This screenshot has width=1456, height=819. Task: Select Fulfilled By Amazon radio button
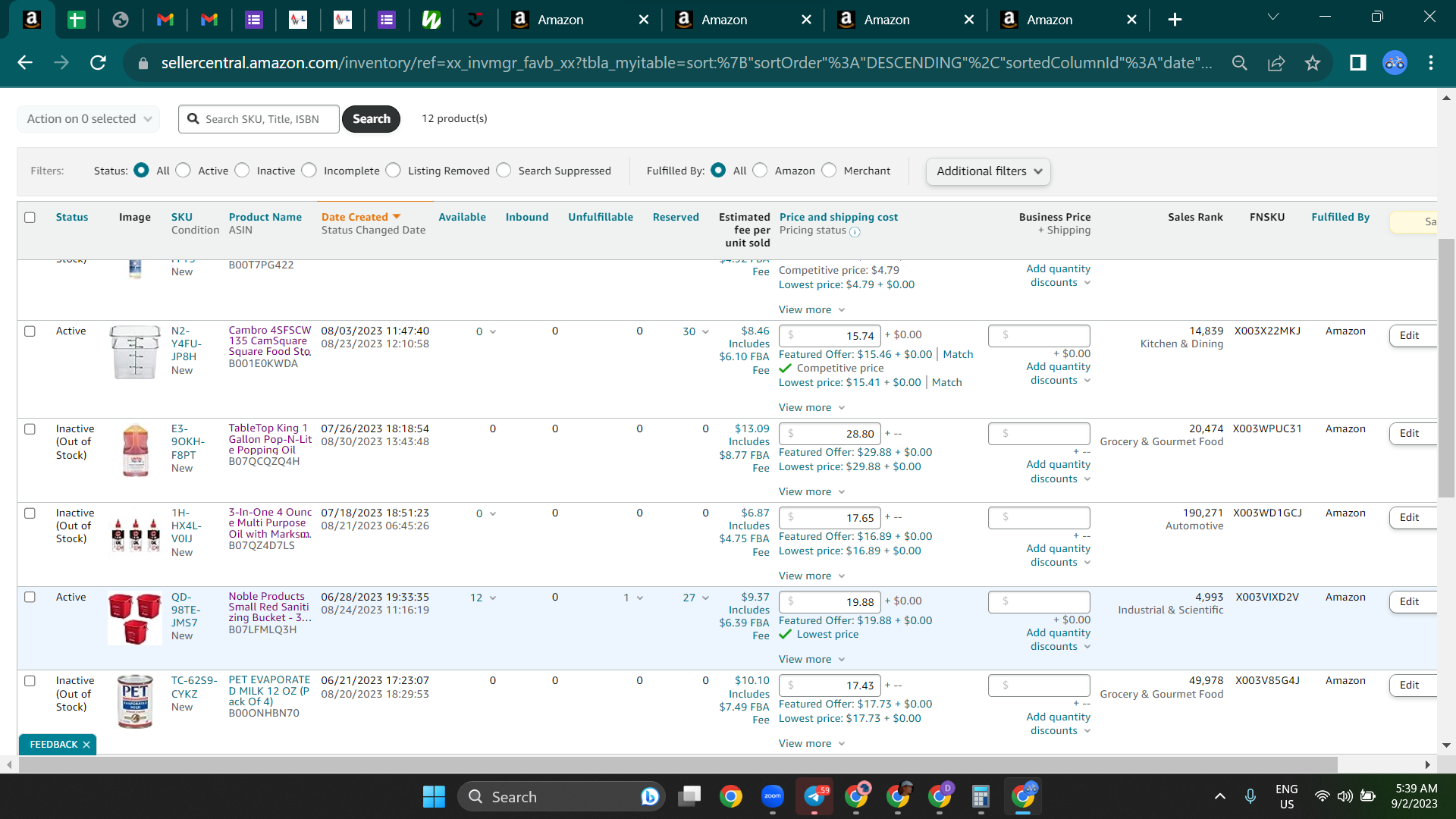[x=760, y=171]
